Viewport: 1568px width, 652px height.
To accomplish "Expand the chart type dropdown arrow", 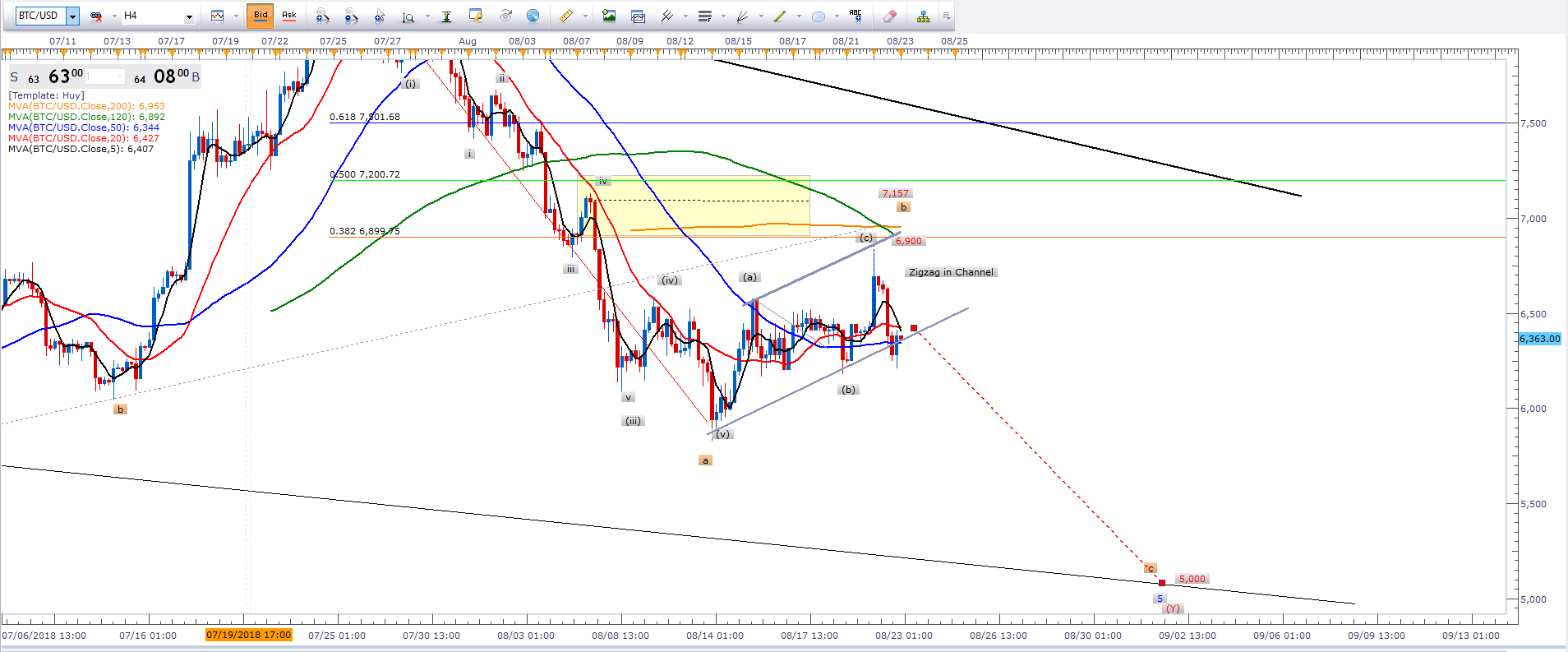I will pyautogui.click(x=236, y=16).
